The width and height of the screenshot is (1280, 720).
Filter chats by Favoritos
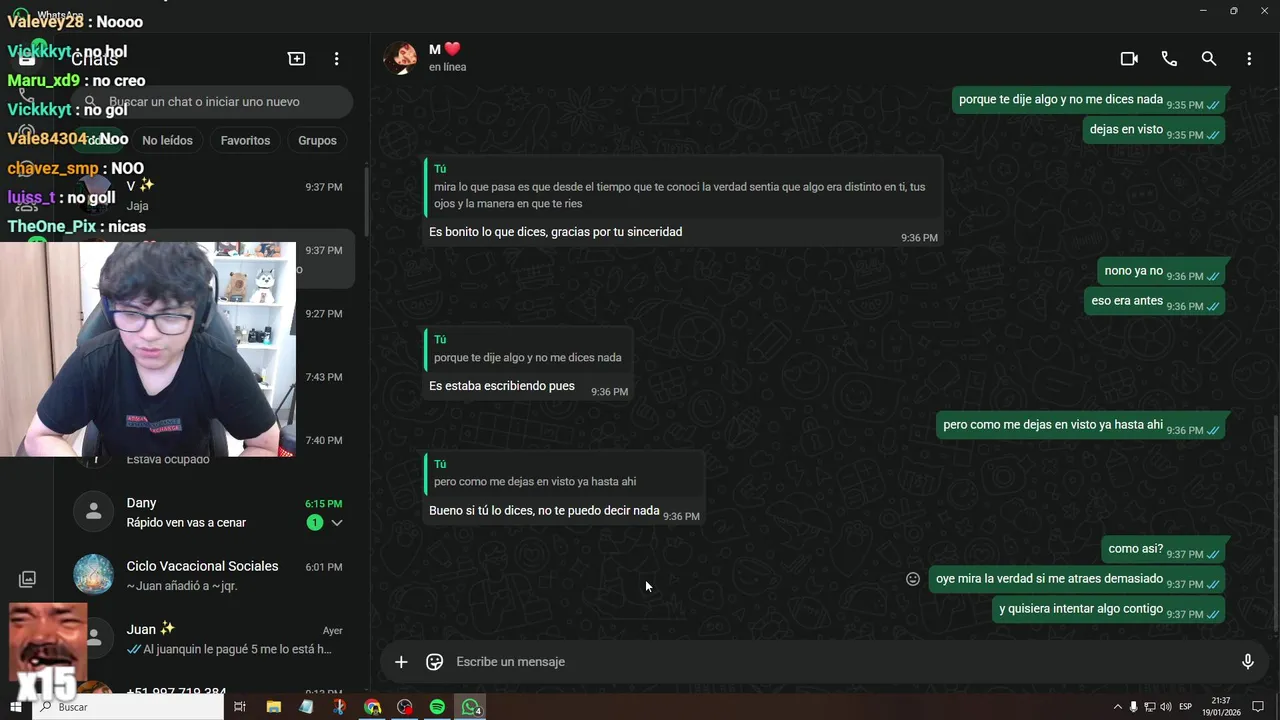point(245,141)
